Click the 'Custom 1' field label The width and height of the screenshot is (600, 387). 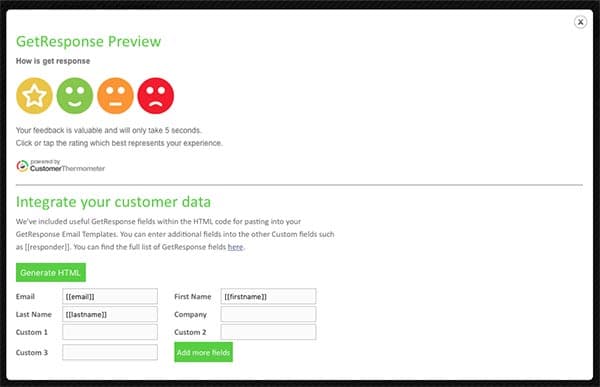(32, 332)
